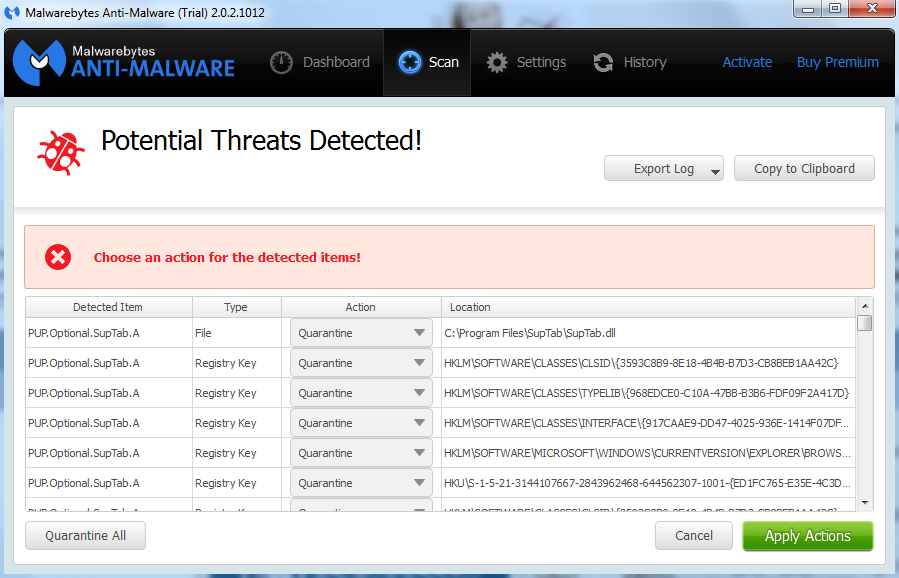The width and height of the screenshot is (899, 578).
Task: Click 'Registry Key' type in TYPELIB row
Action: coord(225,393)
